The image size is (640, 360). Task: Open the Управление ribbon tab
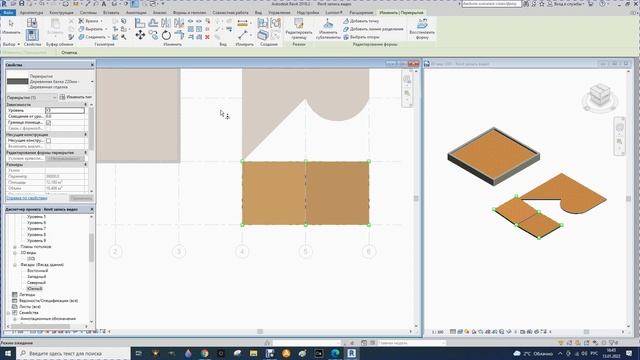(x=279, y=13)
